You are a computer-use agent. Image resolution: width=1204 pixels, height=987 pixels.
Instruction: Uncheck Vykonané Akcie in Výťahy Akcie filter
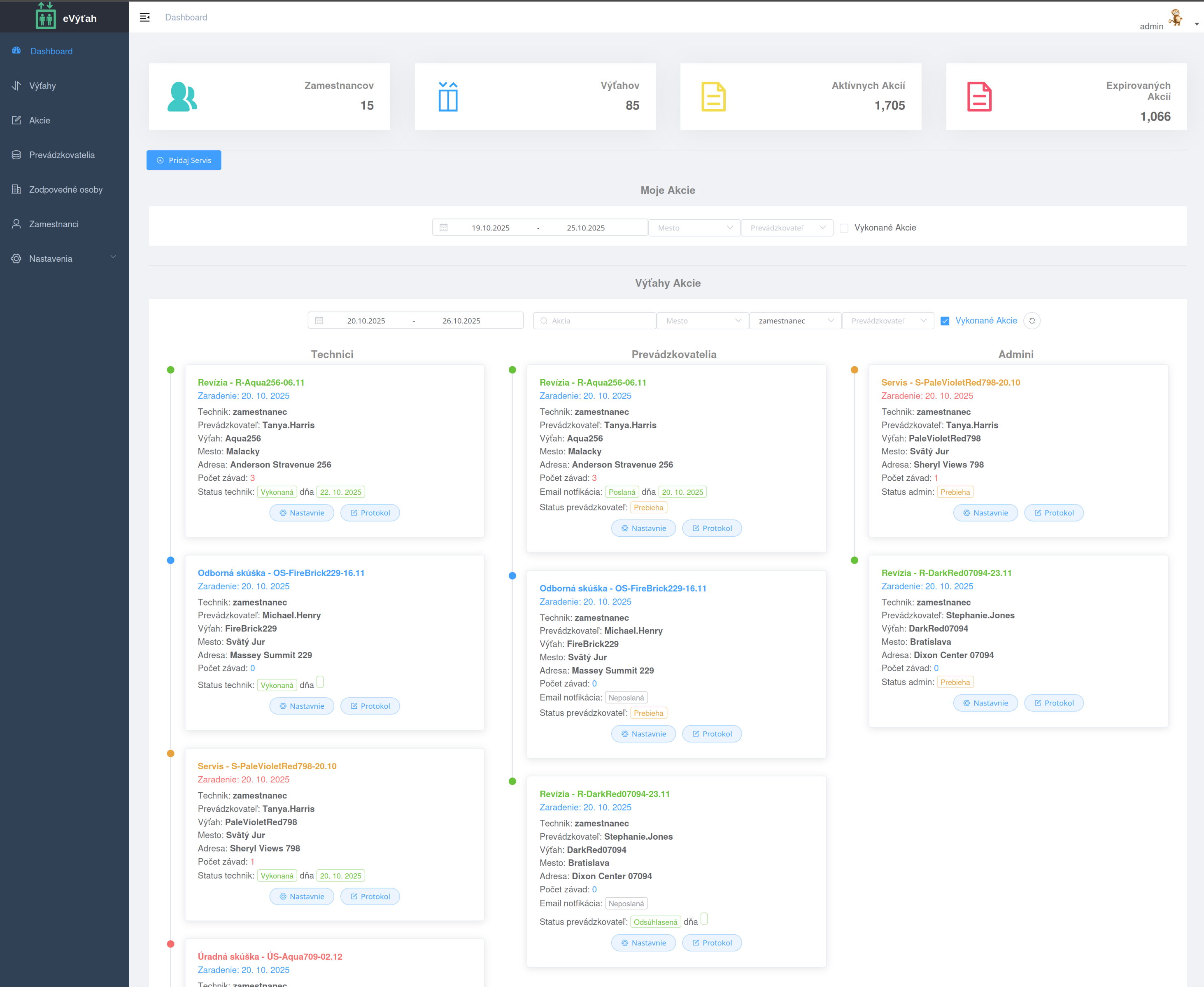[945, 321]
